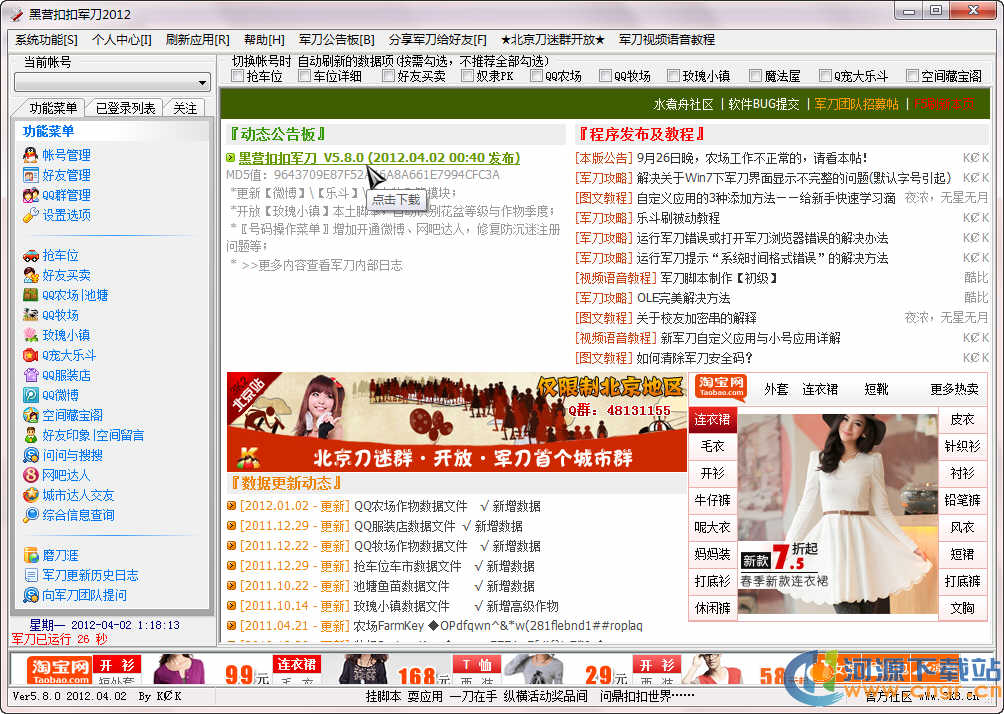Screen dimensions: 1004x714
Task: Click the 设置选项 wrench icon
Action: (x=31, y=215)
